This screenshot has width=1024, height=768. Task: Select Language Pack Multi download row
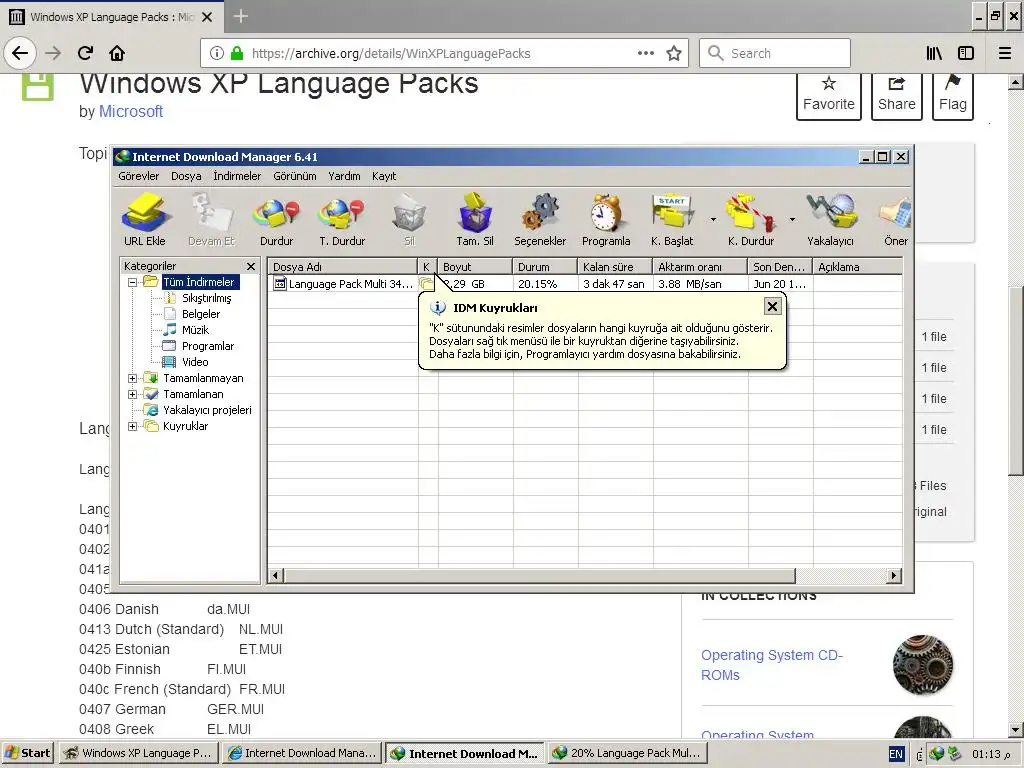coord(584,284)
